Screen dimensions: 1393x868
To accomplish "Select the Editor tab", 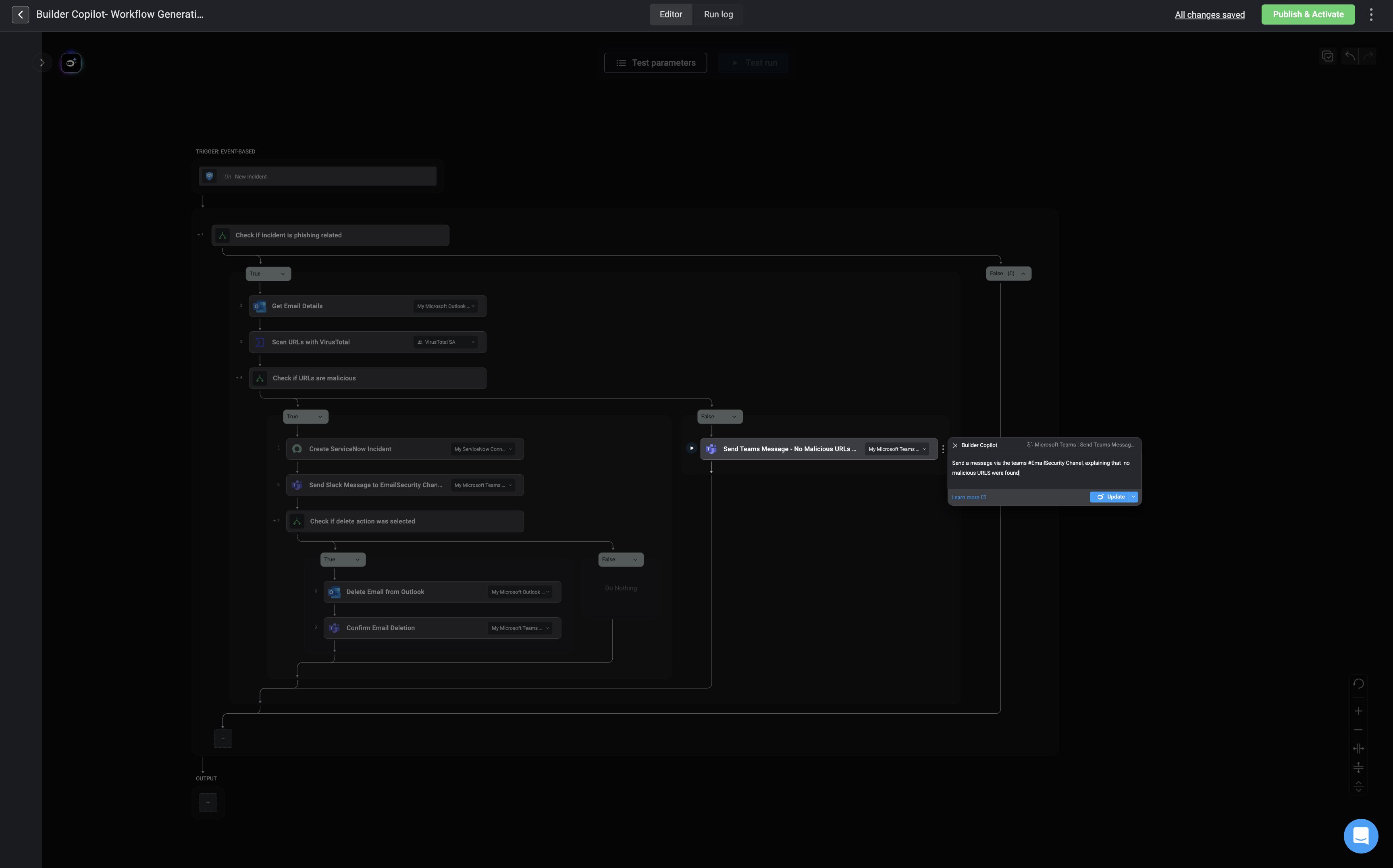I will click(670, 15).
